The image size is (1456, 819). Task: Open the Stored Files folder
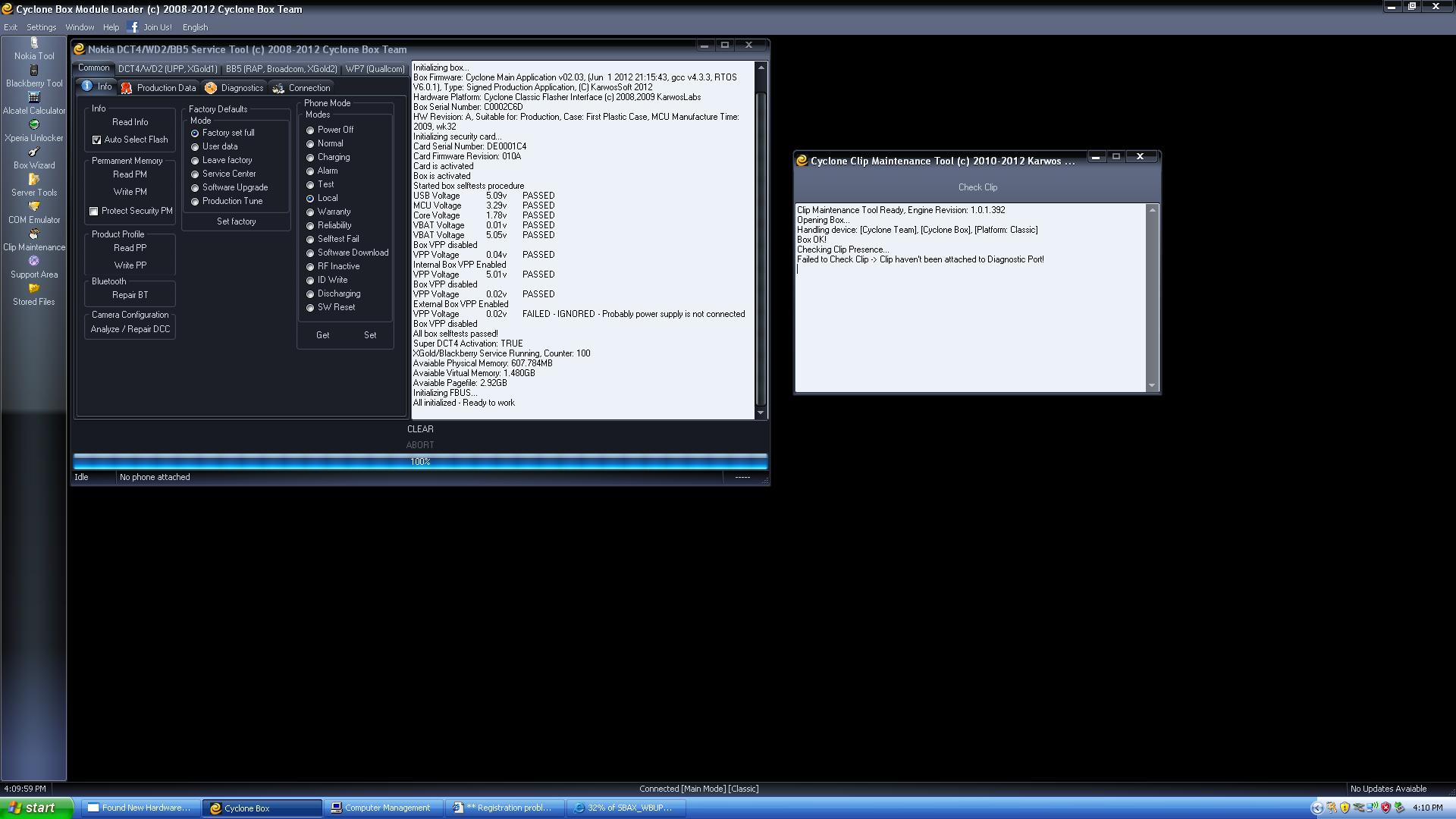(x=34, y=296)
